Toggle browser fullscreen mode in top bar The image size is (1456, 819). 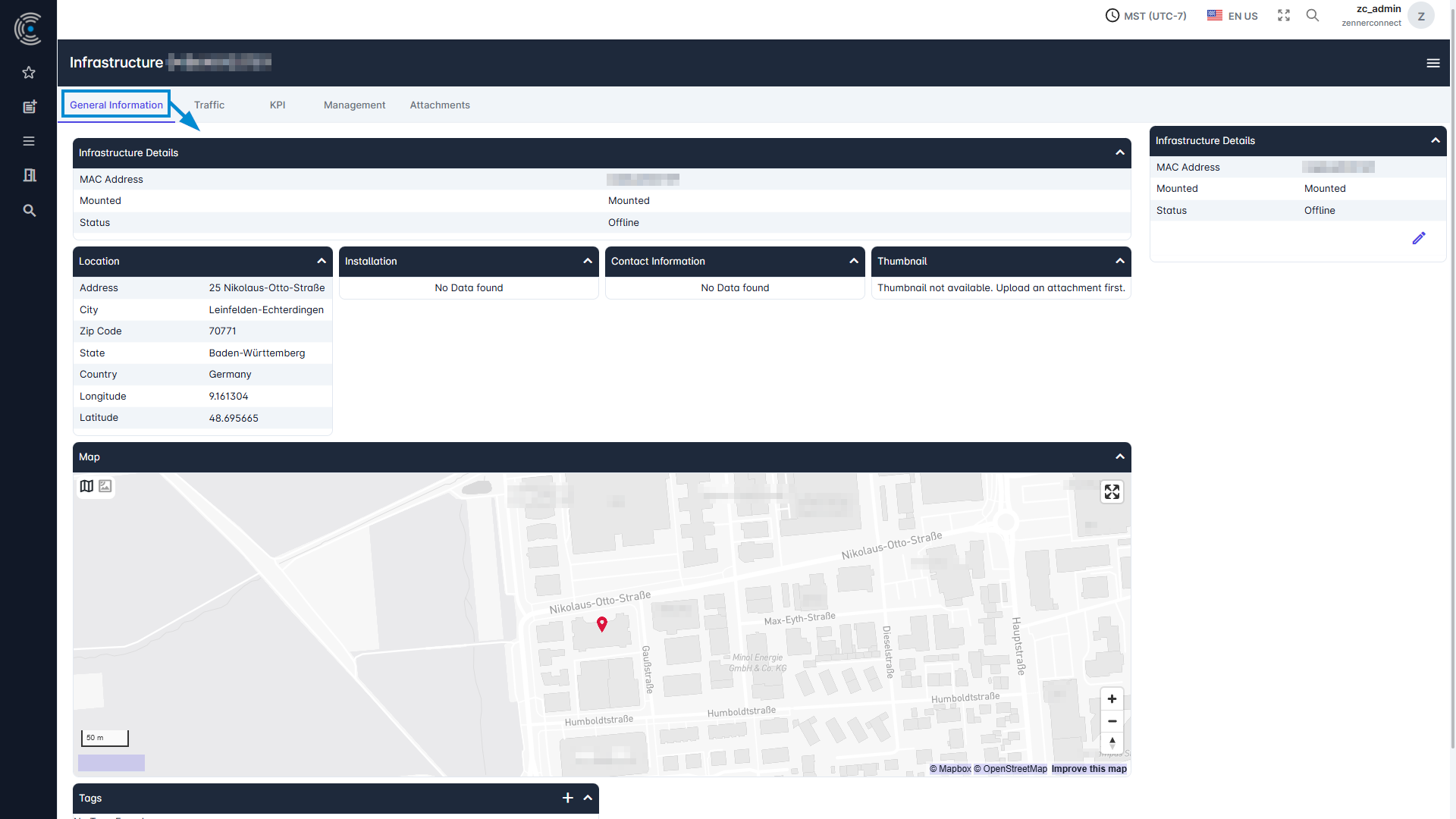tap(1283, 15)
